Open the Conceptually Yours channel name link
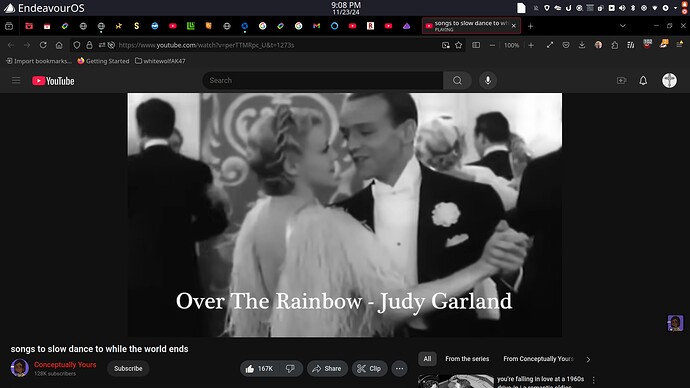The width and height of the screenshot is (690, 388). 65,365
